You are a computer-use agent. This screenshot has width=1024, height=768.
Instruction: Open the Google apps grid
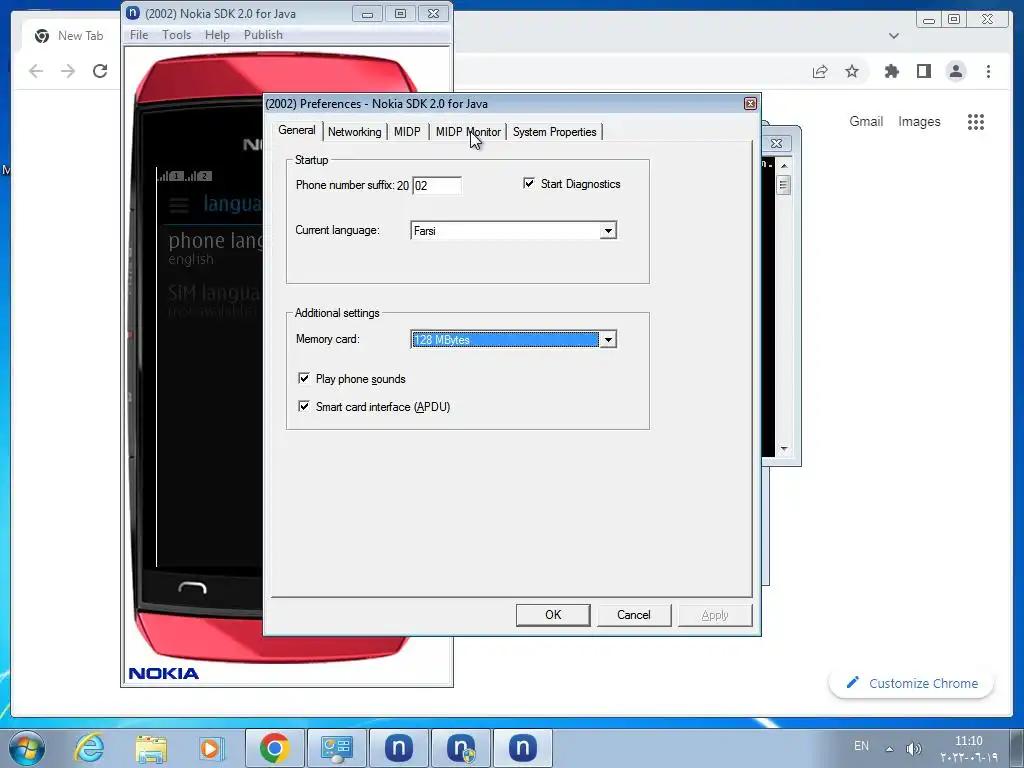coord(976,121)
